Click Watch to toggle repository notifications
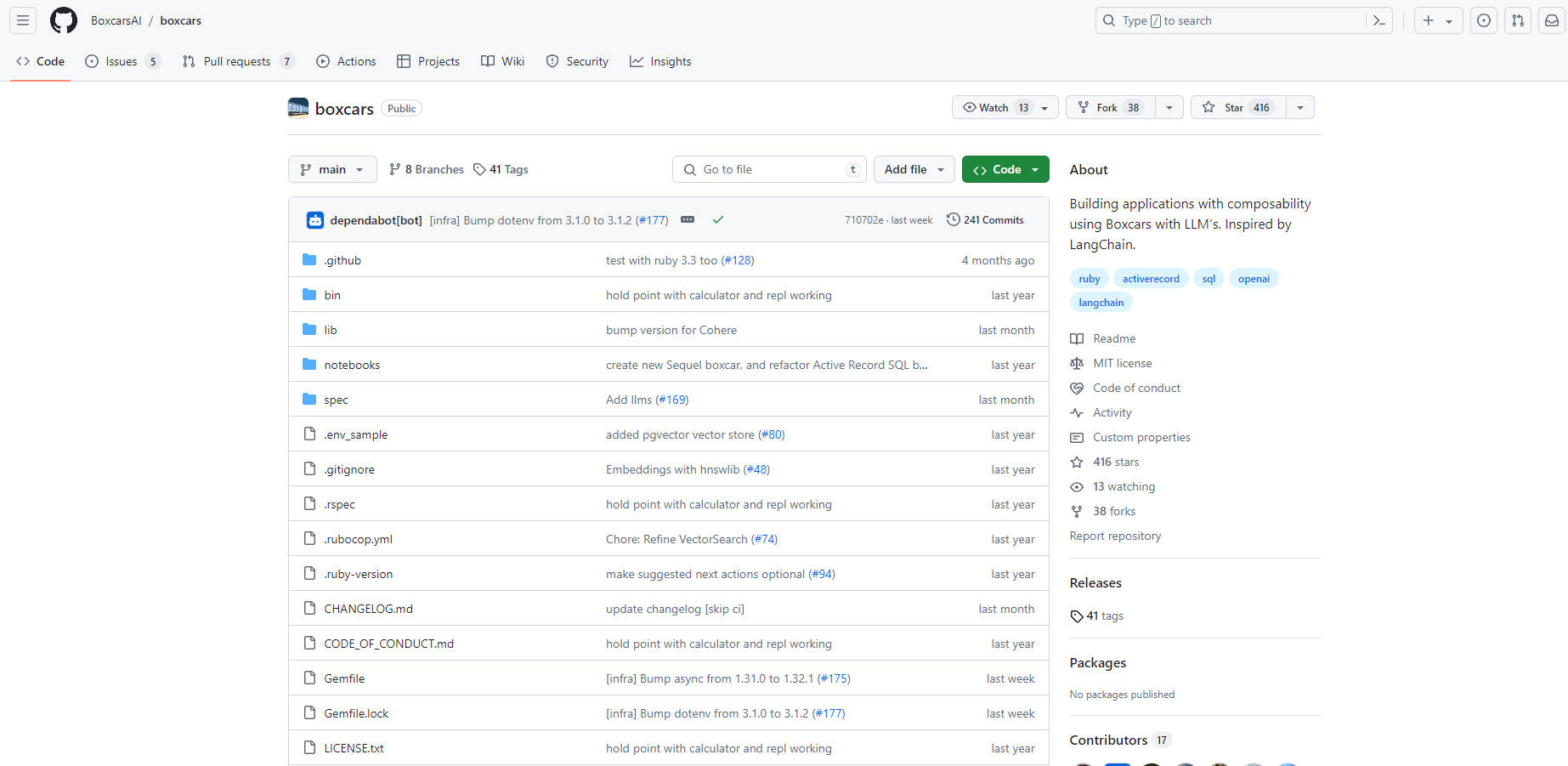This screenshot has height=766, width=1568. point(994,107)
